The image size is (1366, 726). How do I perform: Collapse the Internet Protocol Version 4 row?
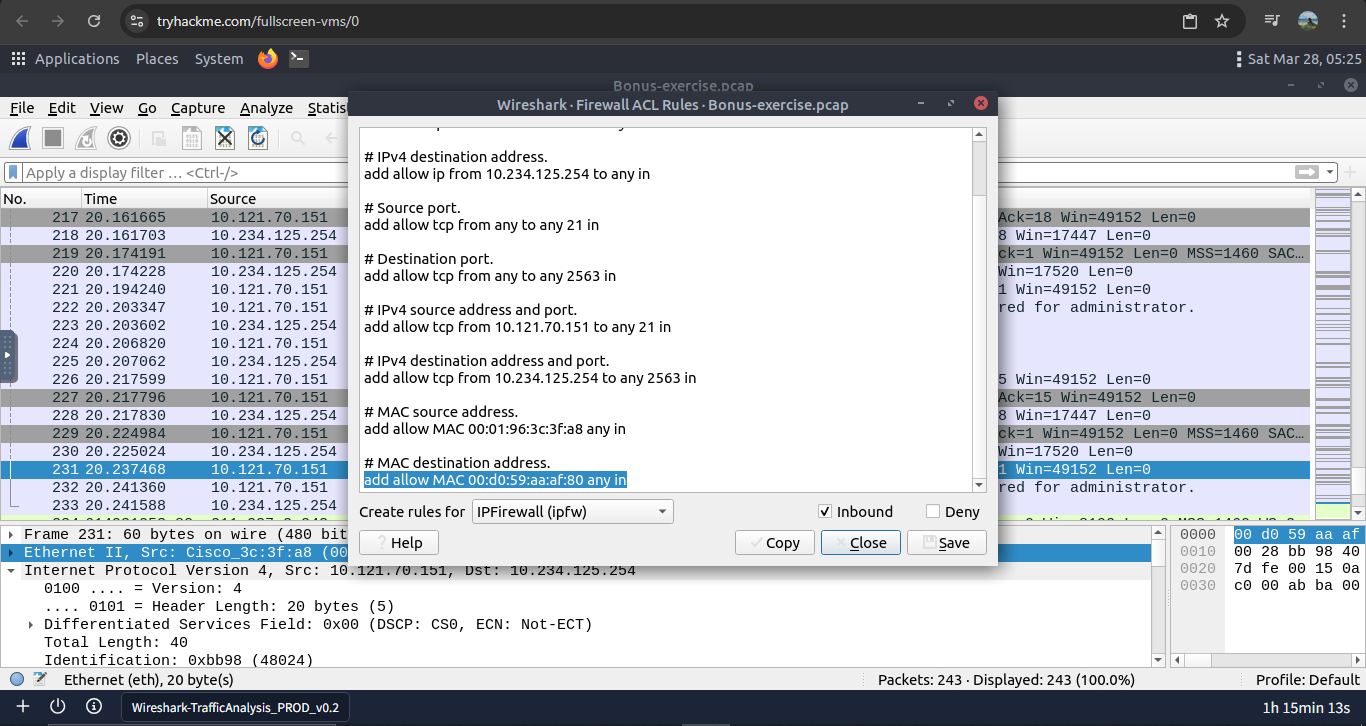pyautogui.click(x=10, y=571)
